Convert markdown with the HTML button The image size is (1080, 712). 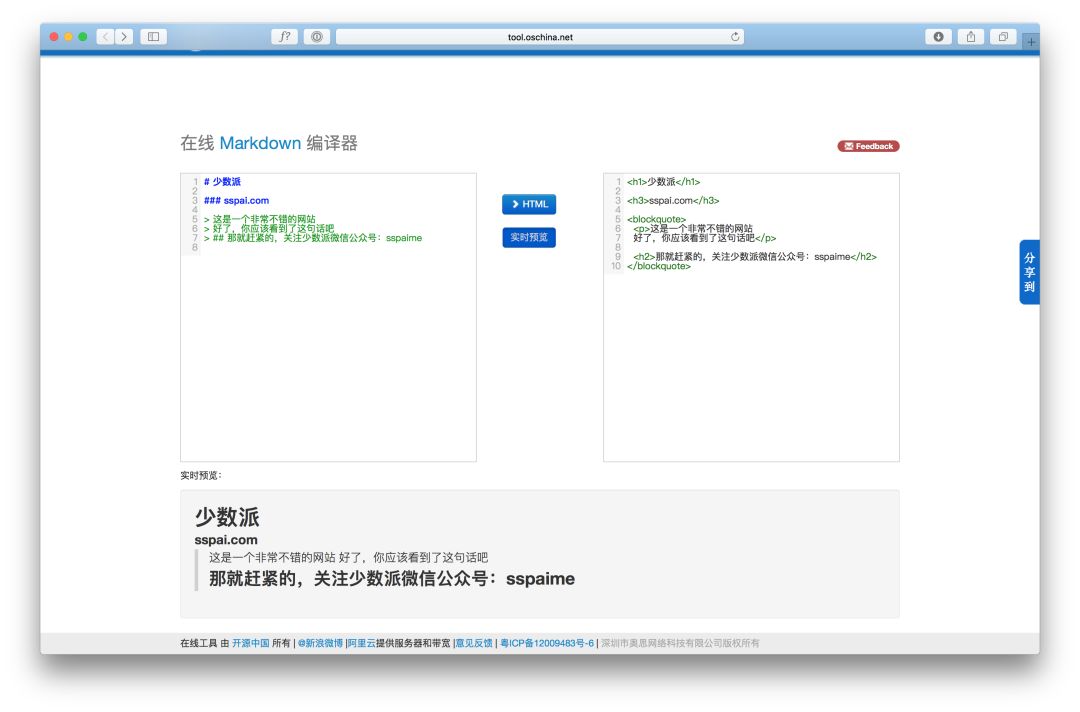(529, 204)
